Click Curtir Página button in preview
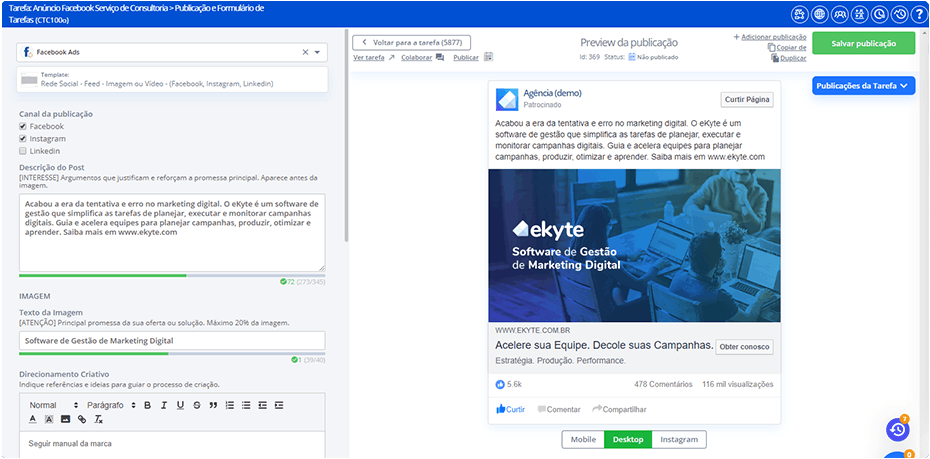Image resolution: width=930 pixels, height=459 pixels. pos(747,100)
